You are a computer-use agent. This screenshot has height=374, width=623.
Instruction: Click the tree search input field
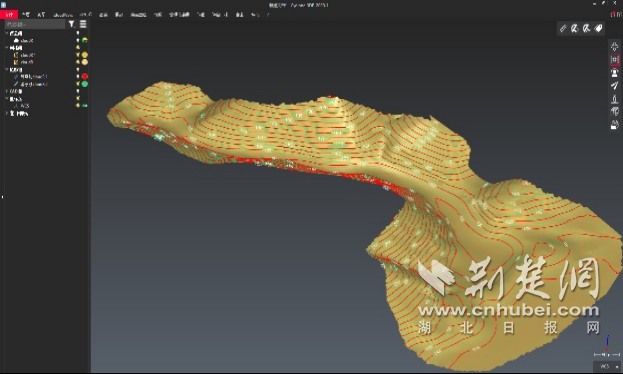coord(35,24)
